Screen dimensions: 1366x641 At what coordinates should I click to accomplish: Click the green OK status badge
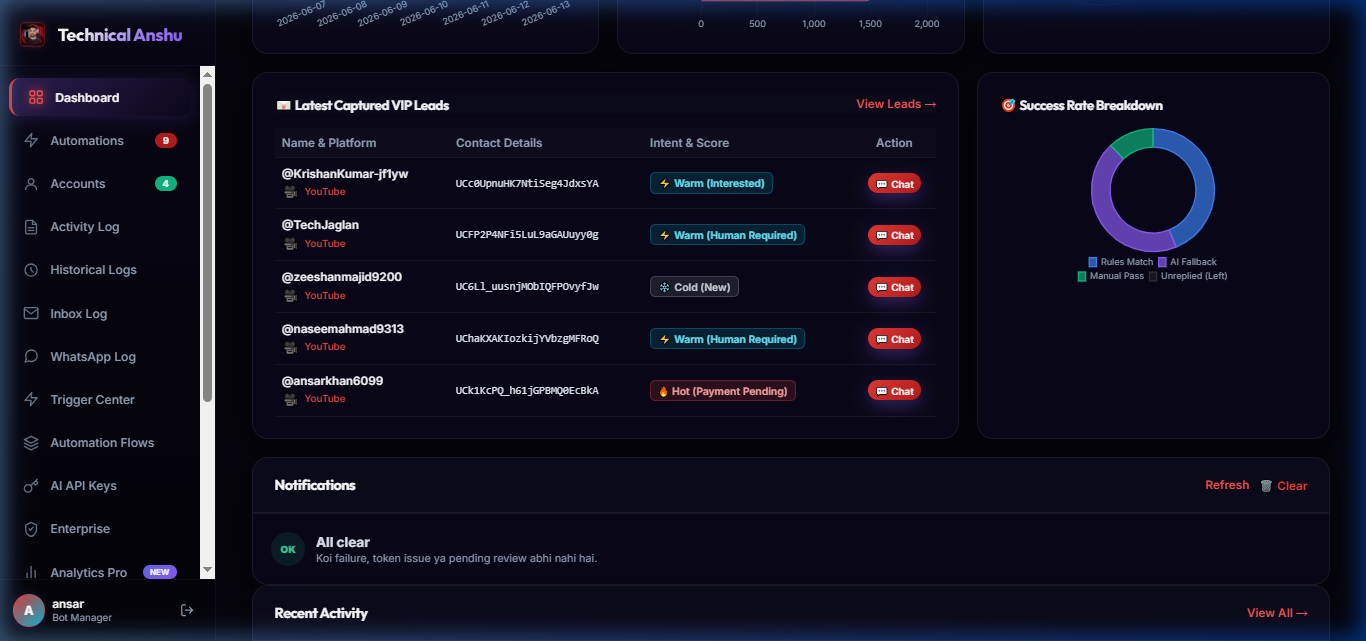click(x=288, y=549)
